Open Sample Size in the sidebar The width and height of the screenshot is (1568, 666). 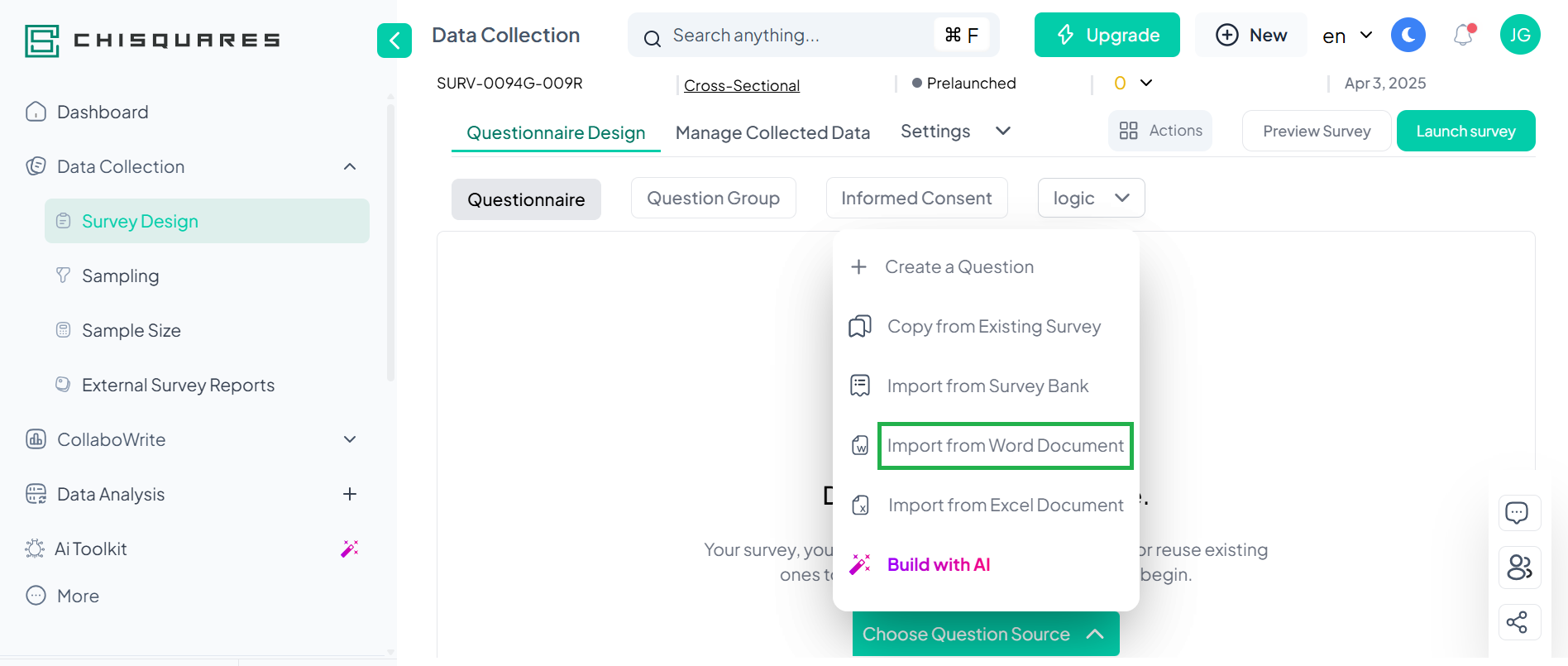click(x=131, y=330)
